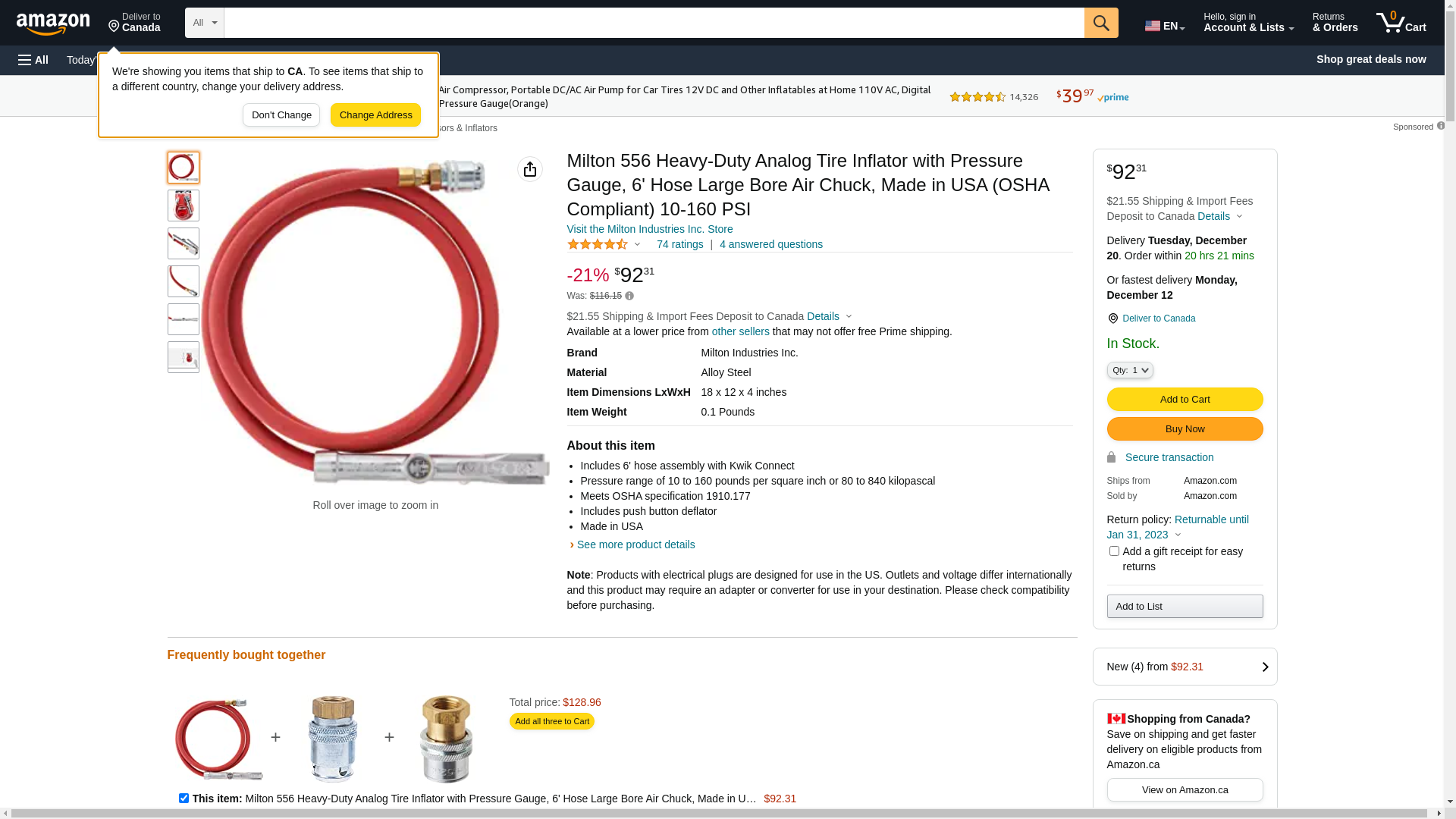Select the second product thumbnail image
Viewport: 1456px width, 819px height.
(x=184, y=206)
